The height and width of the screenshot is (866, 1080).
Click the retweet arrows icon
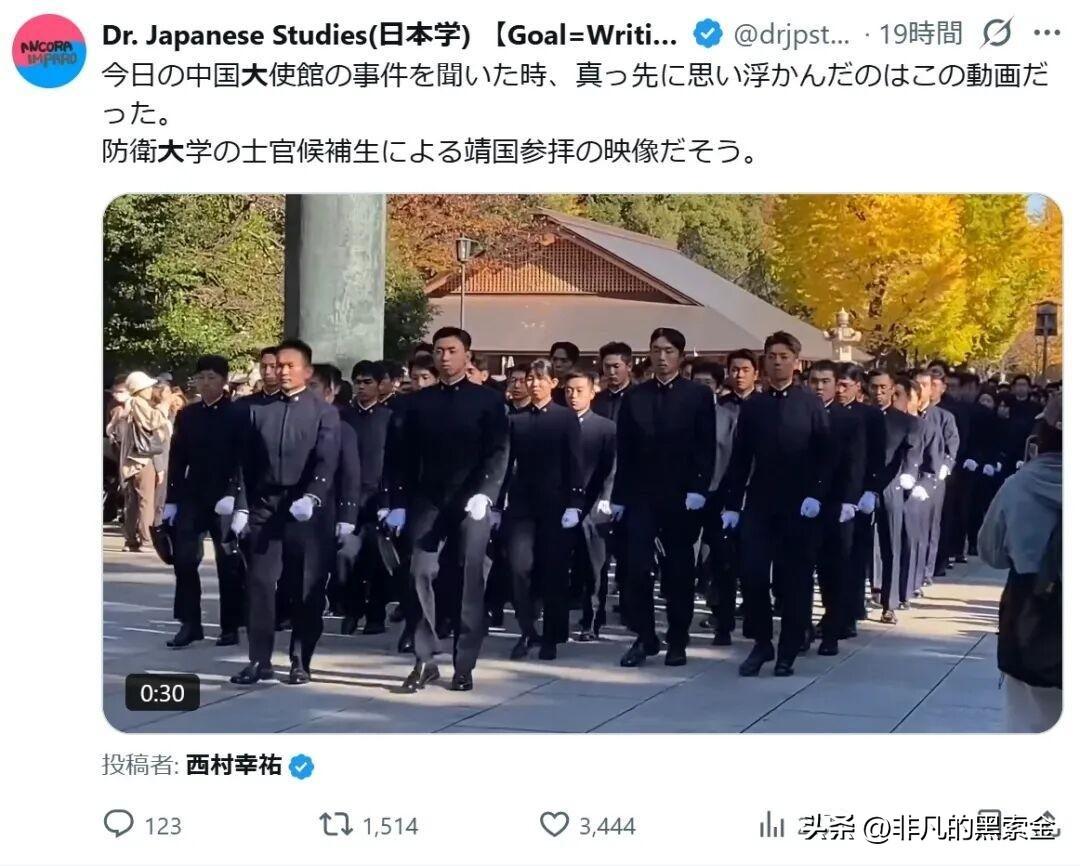point(335,824)
